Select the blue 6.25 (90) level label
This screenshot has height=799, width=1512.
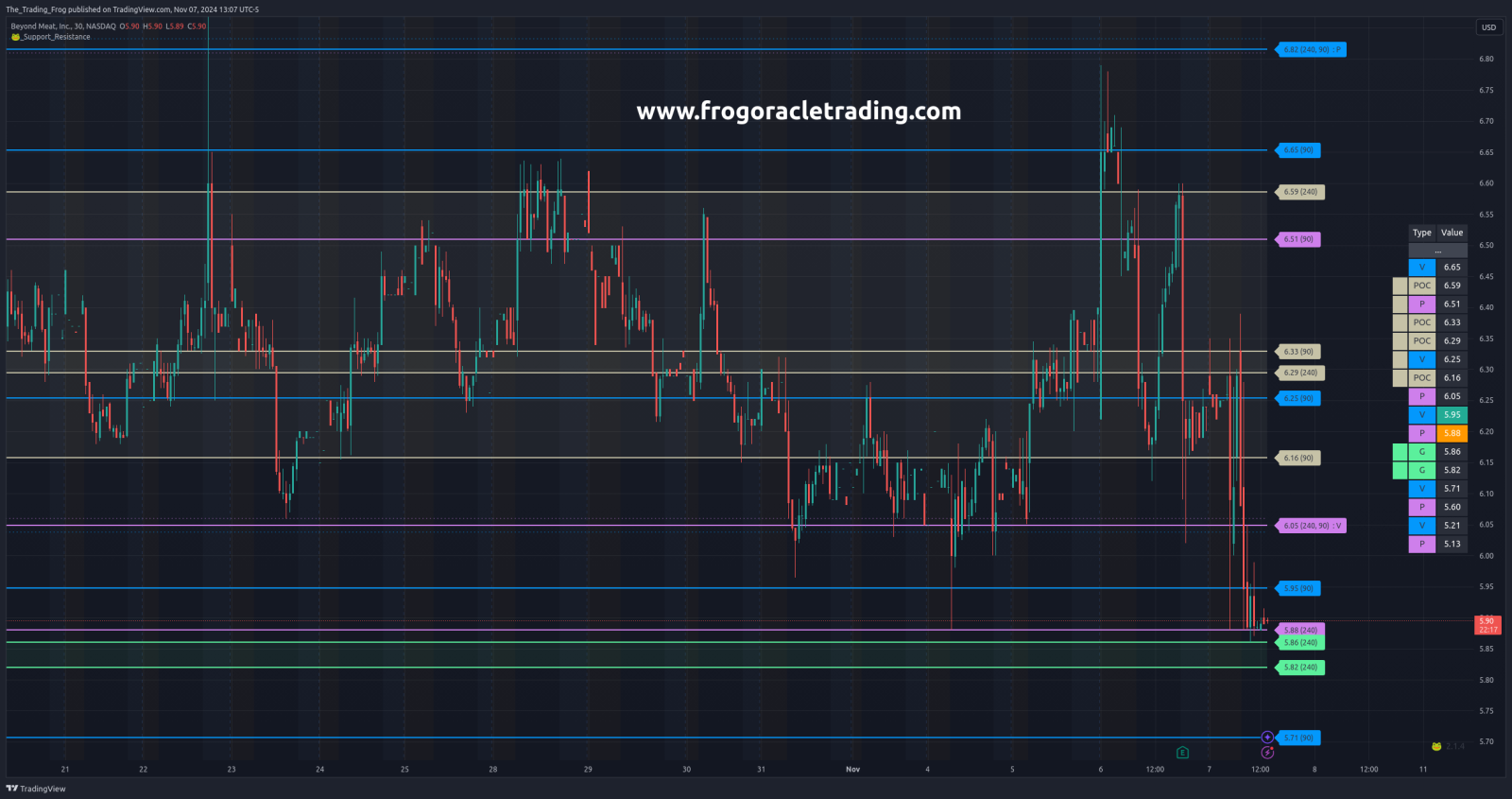pyautogui.click(x=1298, y=398)
